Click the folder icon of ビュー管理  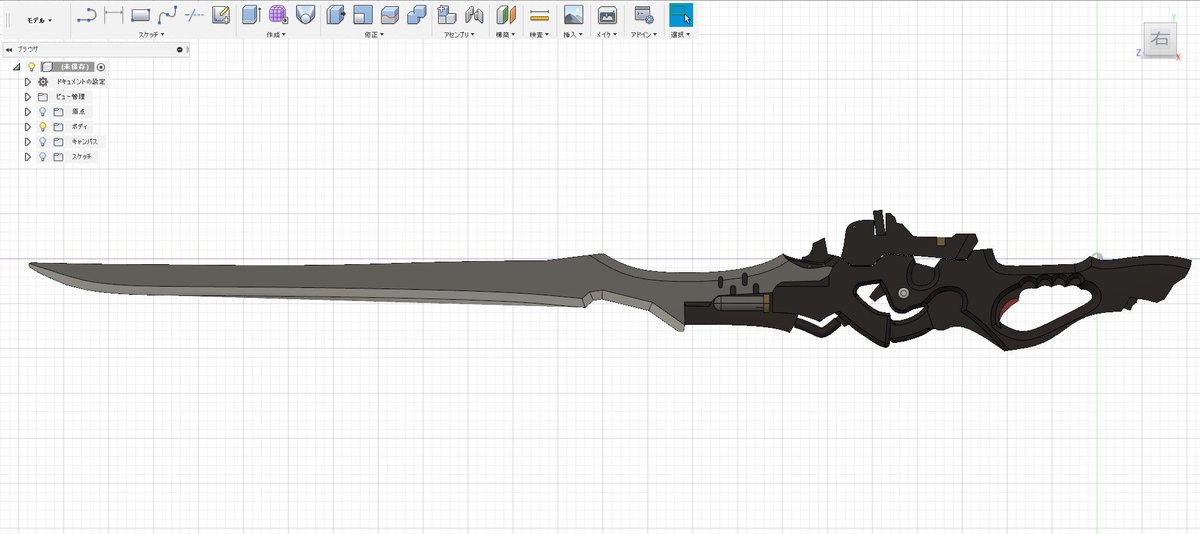[43, 97]
